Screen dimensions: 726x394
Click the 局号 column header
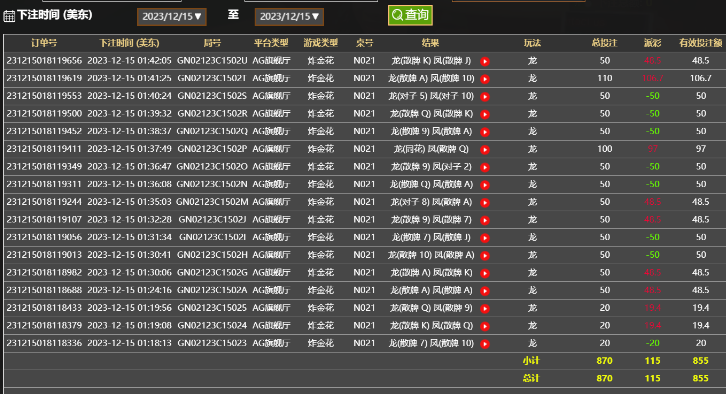point(212,43)
